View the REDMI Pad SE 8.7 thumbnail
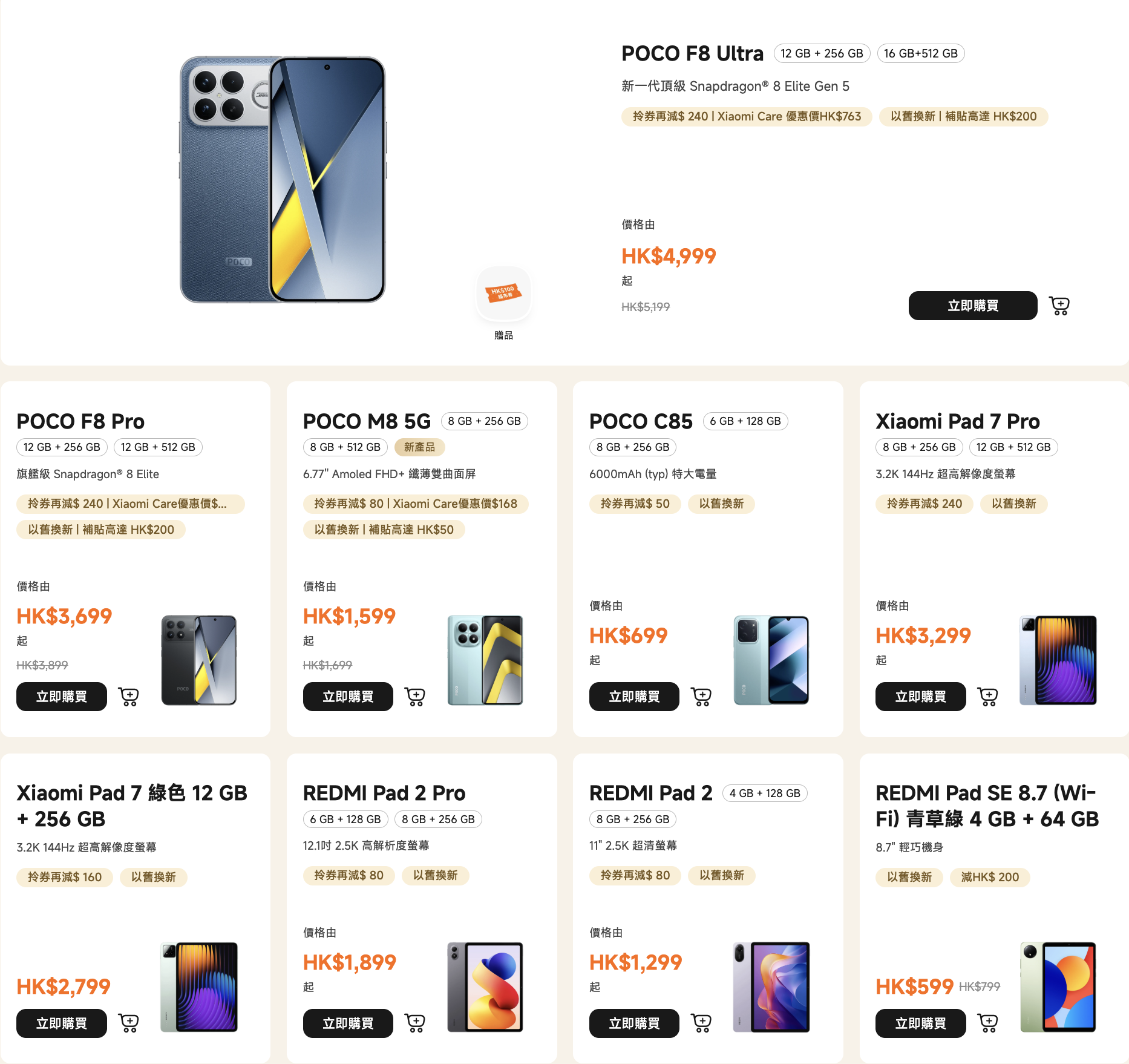 click(x=1058, y=987)
